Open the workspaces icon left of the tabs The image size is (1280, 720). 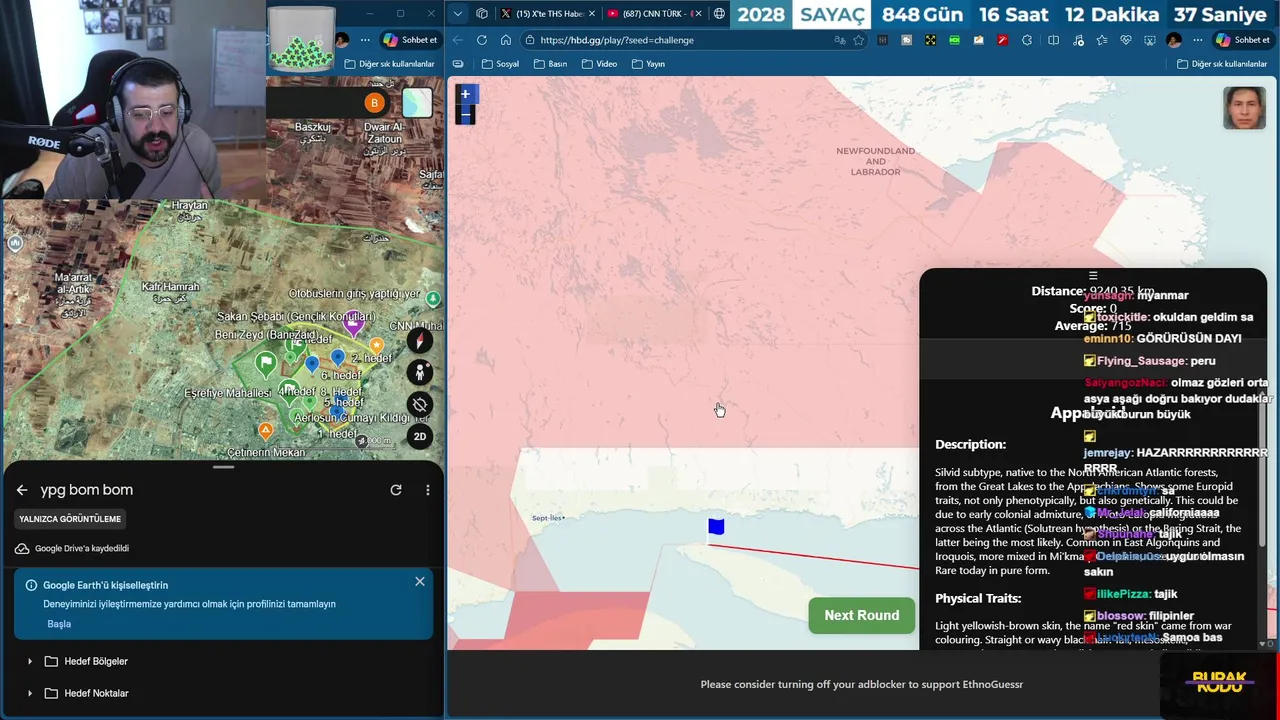[482, 13]
